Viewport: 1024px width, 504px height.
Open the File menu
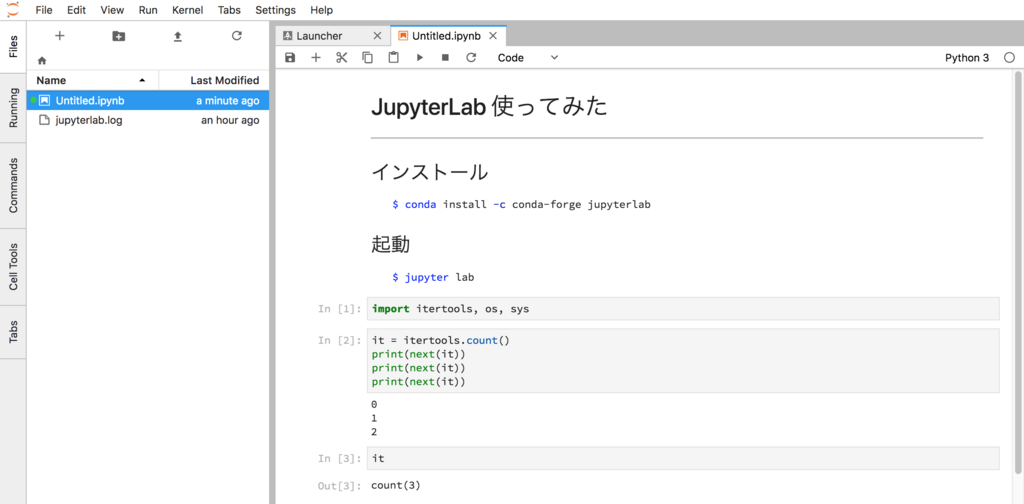coord(44,10)
